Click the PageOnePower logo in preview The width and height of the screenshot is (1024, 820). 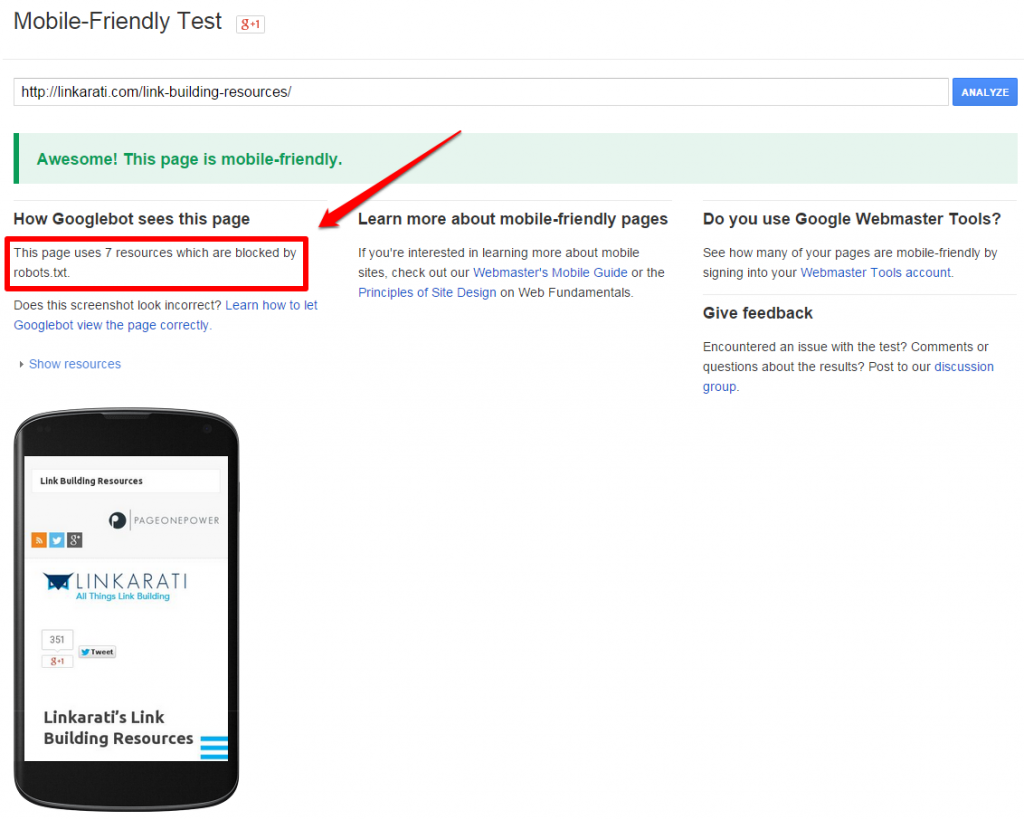(x=164, y=520)
